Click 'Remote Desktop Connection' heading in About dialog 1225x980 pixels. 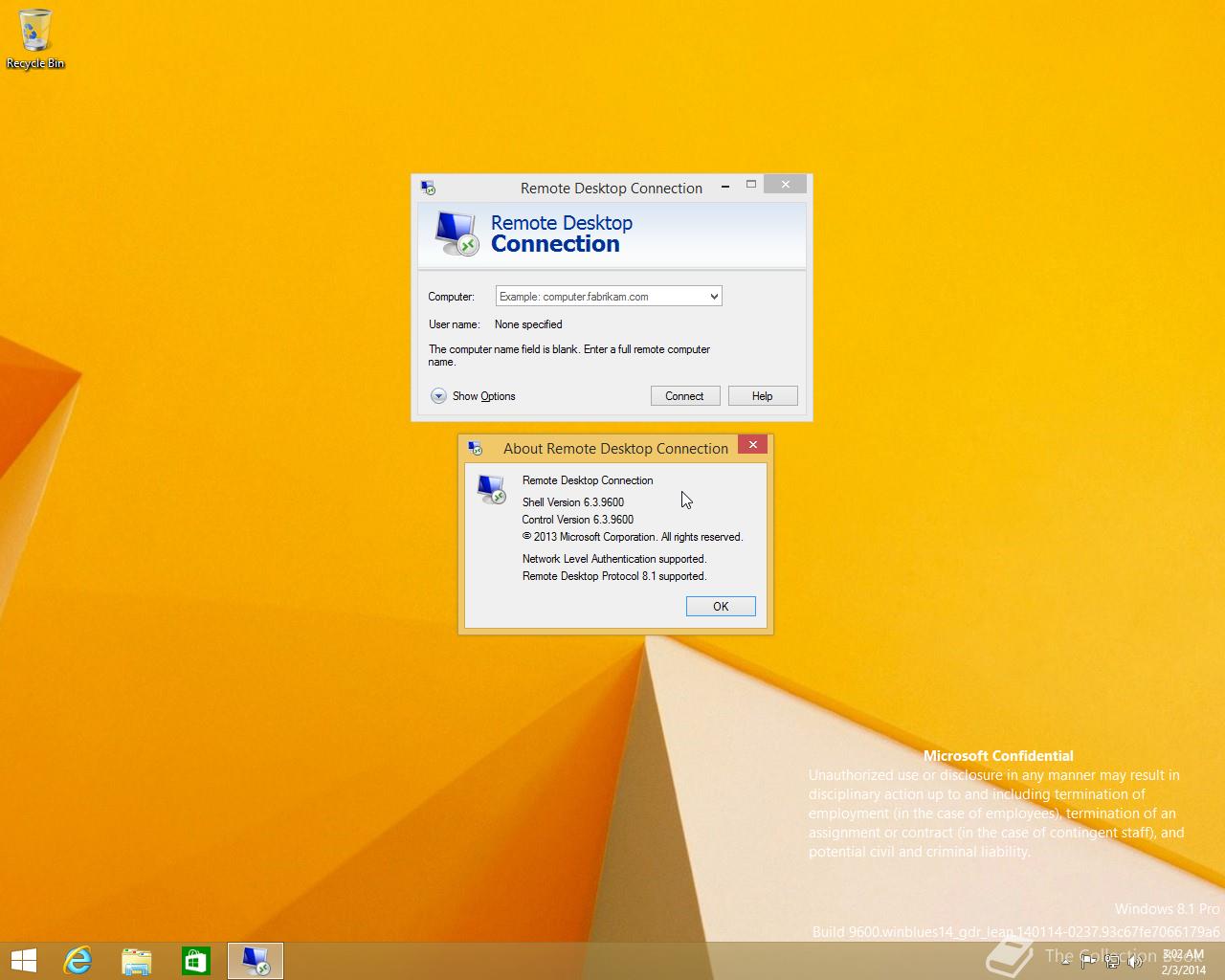tap(588, 480)
